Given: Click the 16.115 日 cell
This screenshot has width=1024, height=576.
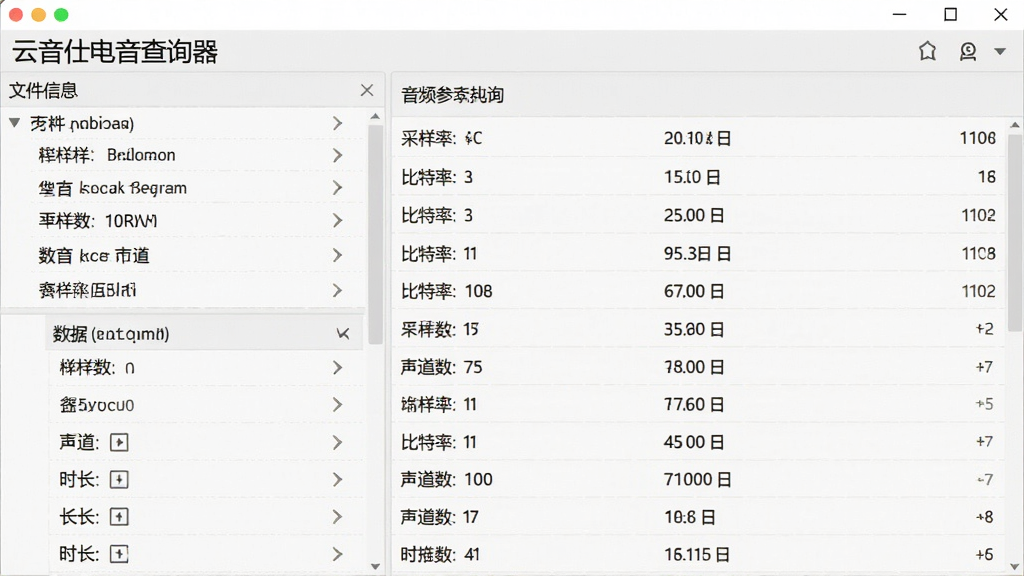Looking at the screenshot, I should pyautogui.click(x=697, y=555).
